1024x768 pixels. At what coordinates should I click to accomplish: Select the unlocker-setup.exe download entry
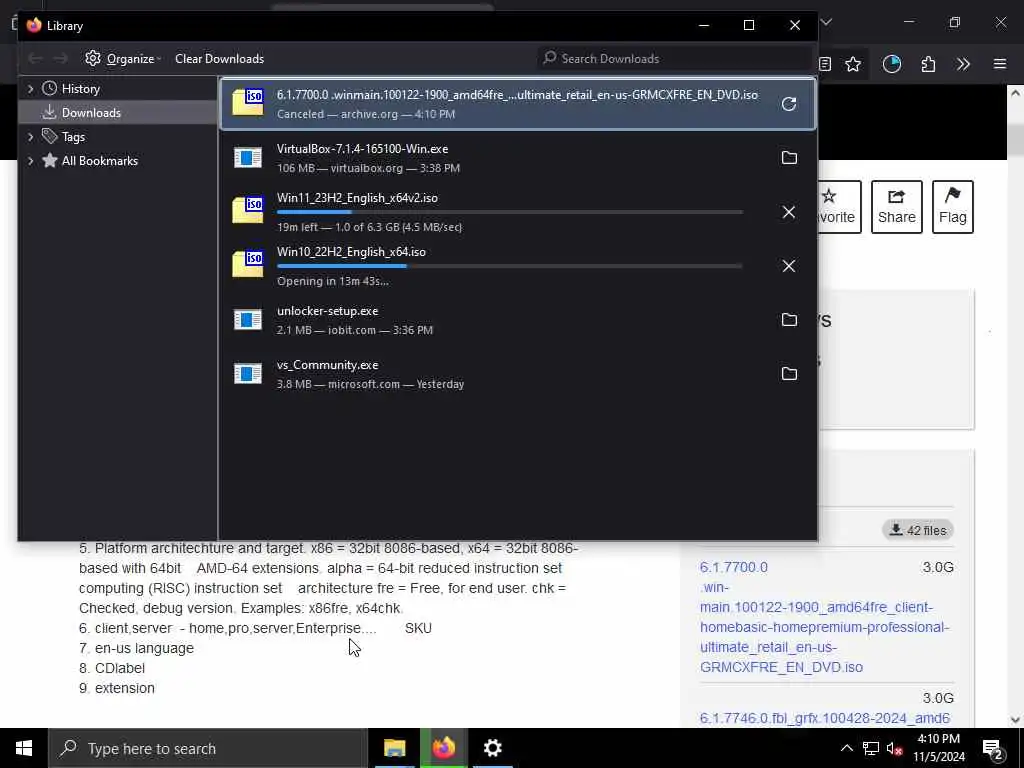point(519,319)
